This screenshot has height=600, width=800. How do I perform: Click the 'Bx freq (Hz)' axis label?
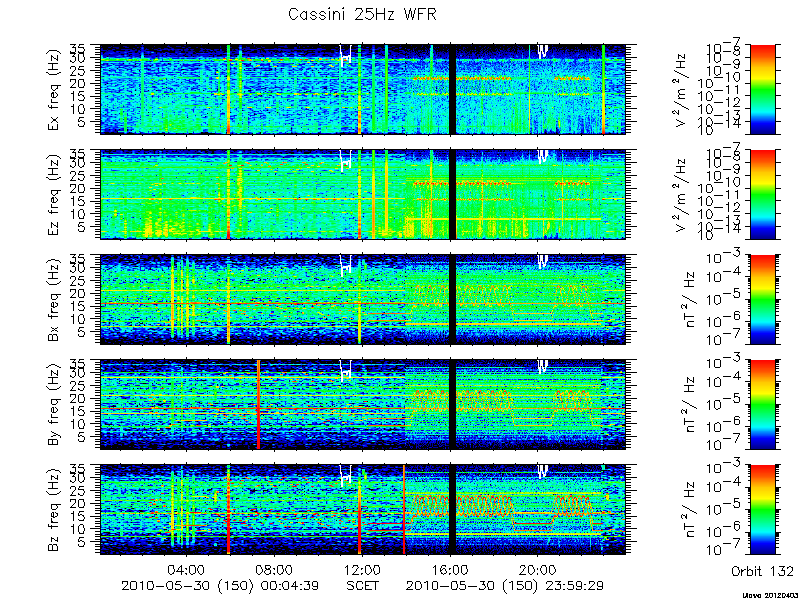coord(54,300)
